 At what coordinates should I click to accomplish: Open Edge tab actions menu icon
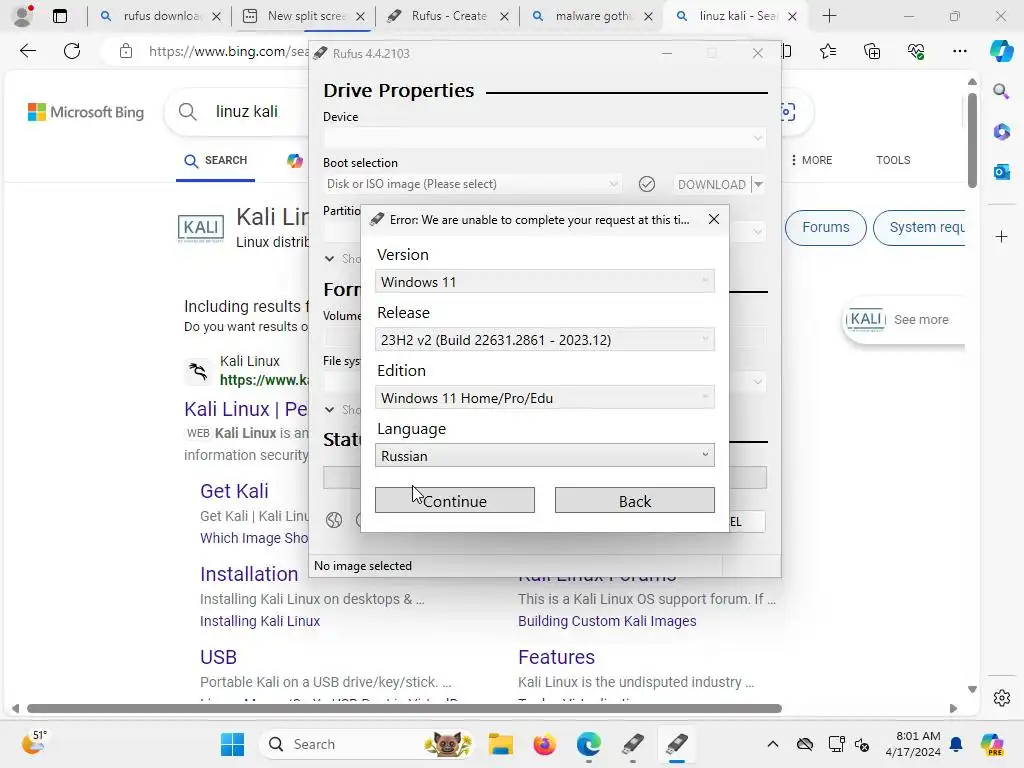59,16
